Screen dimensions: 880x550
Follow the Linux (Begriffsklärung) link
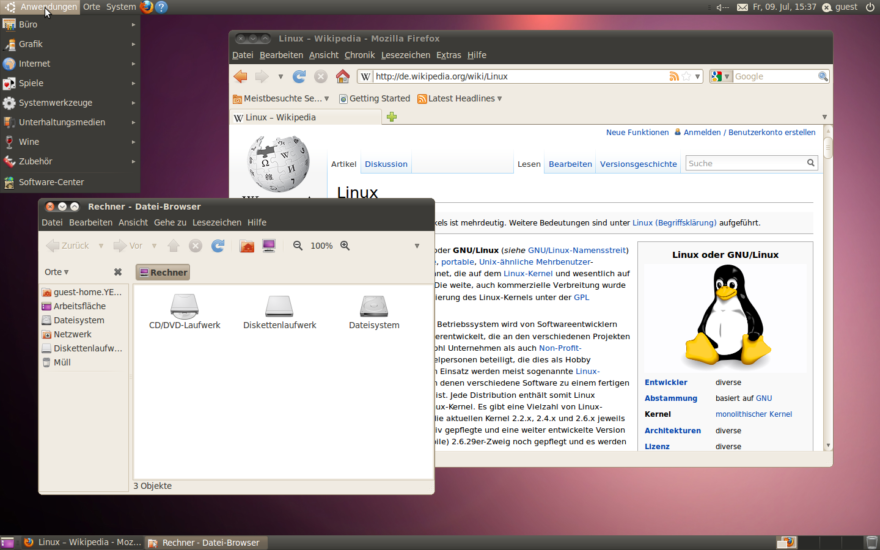(674, 223)
